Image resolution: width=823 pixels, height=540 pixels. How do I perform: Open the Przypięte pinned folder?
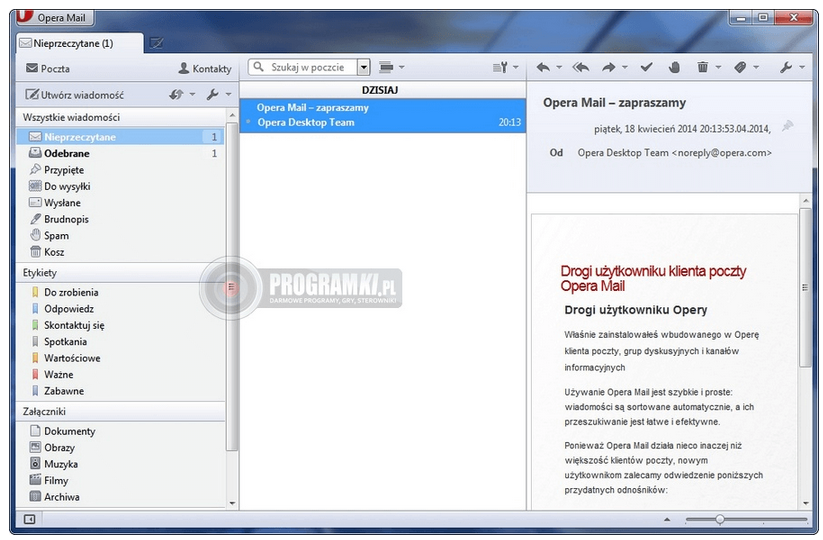point(120,170)
